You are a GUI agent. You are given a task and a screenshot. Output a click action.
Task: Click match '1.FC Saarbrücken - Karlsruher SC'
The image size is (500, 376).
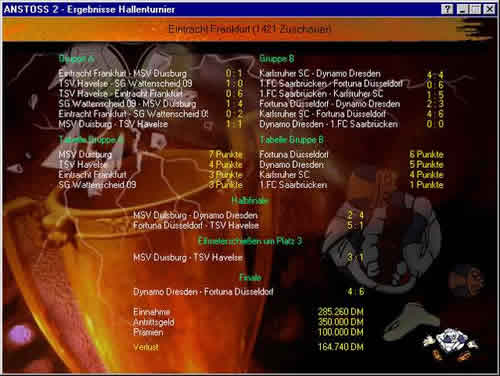pos(321,93)
